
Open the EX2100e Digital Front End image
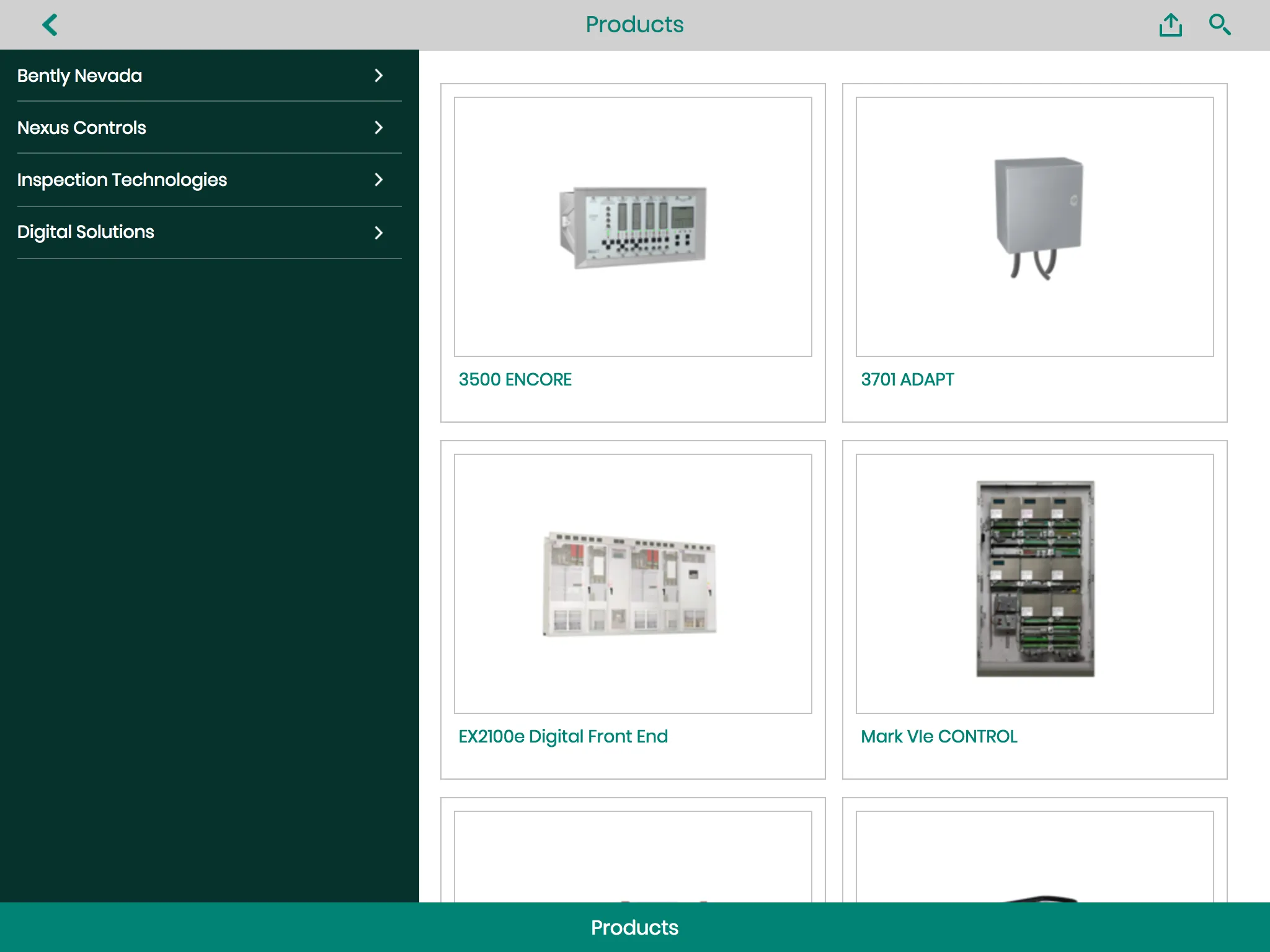tap(633, 584)
